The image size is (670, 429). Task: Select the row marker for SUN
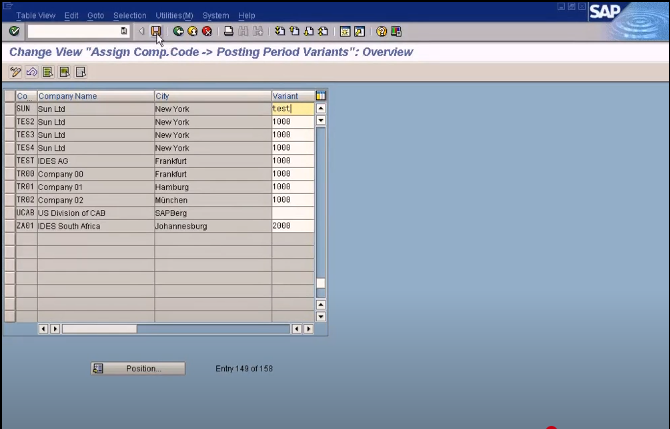pyautogui.click(x=10, y=109)
